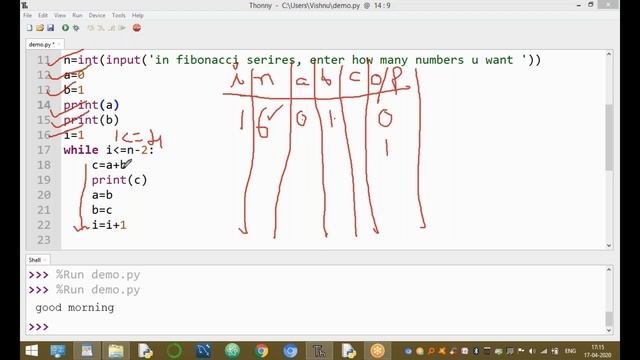The height and width of the screenshot is (360, 640).
Task: Open the Run menu
Action: [77, 16]
